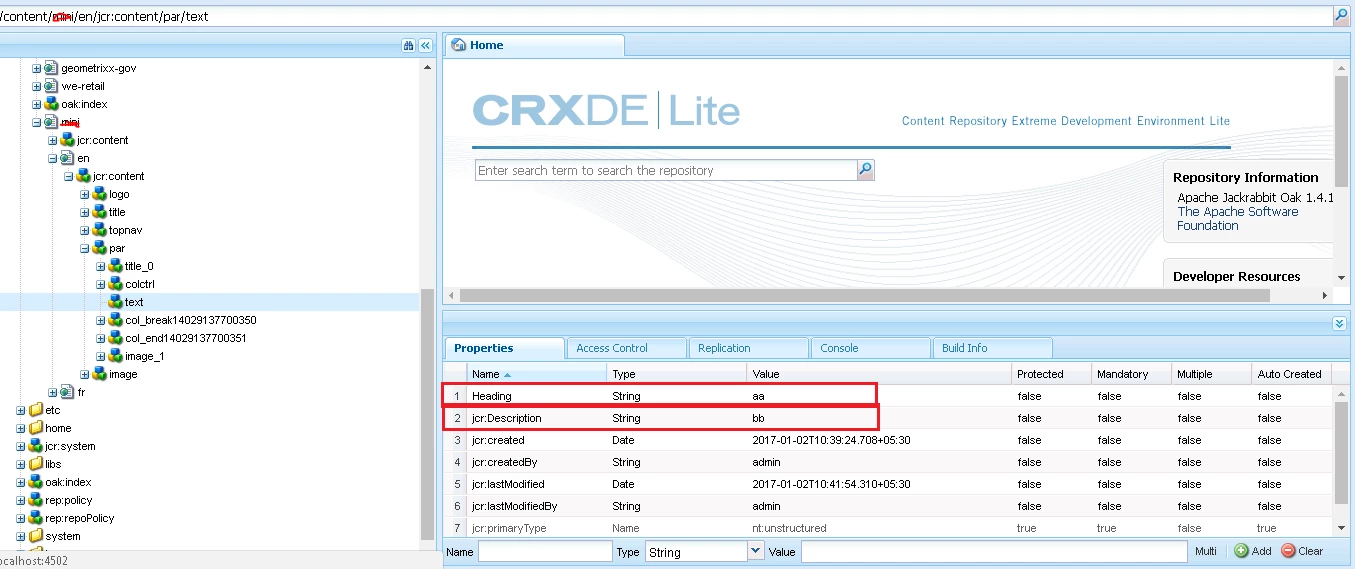Expand the geometrixx-gov tree node
1355x569 pixels.
(37, 68)
